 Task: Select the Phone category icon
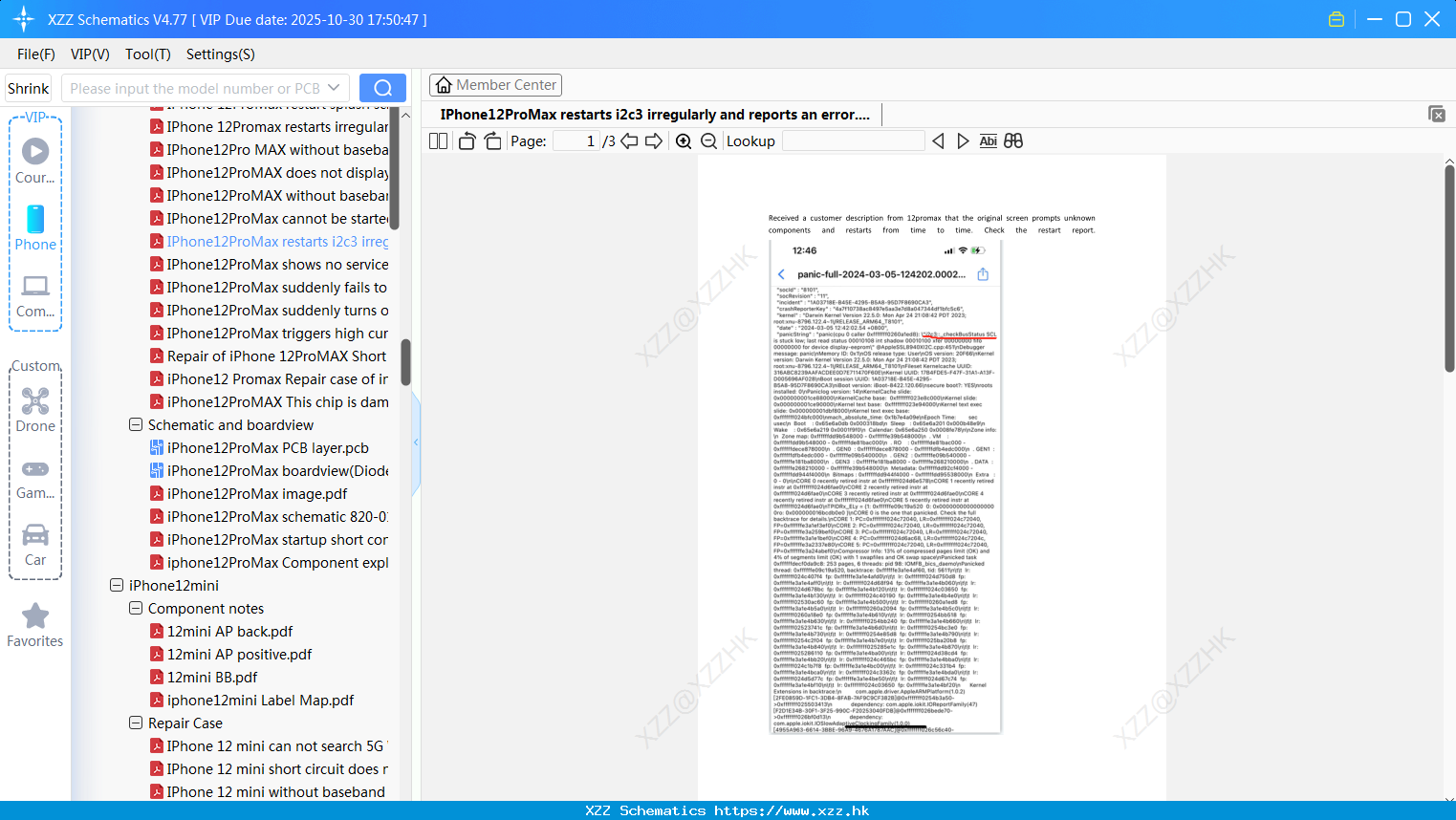click(35, 227)
